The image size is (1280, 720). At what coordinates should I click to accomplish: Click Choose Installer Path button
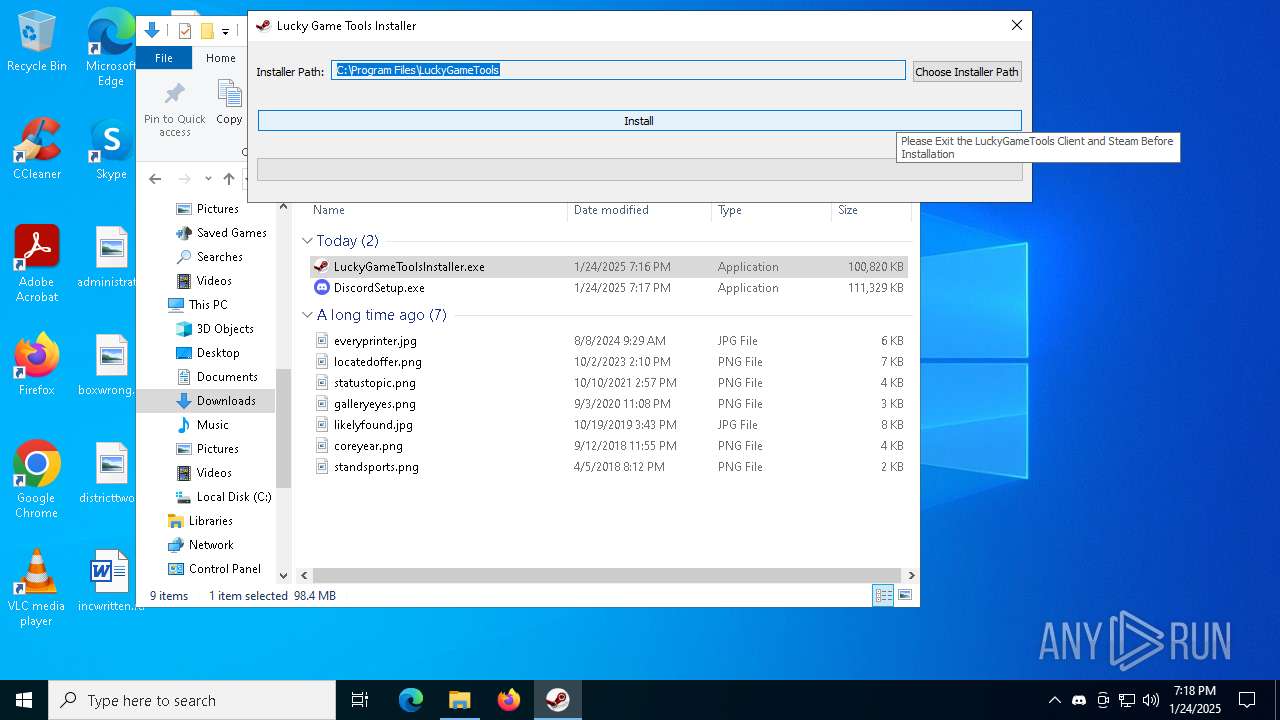(966, 71)
